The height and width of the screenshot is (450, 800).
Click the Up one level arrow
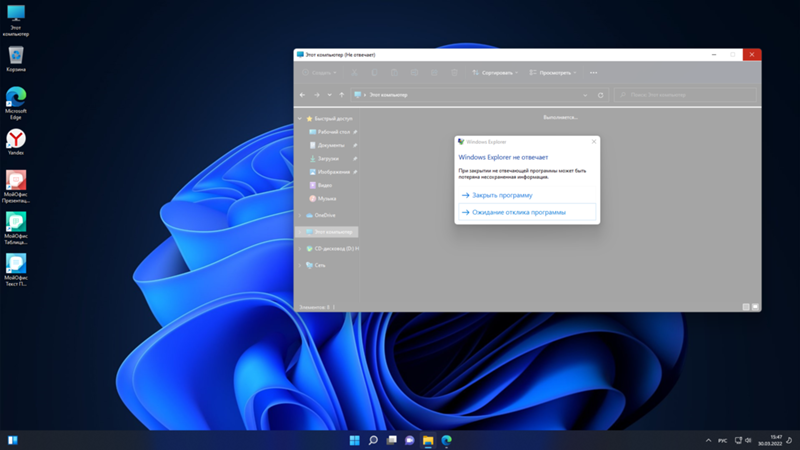[x=342, y=95]
